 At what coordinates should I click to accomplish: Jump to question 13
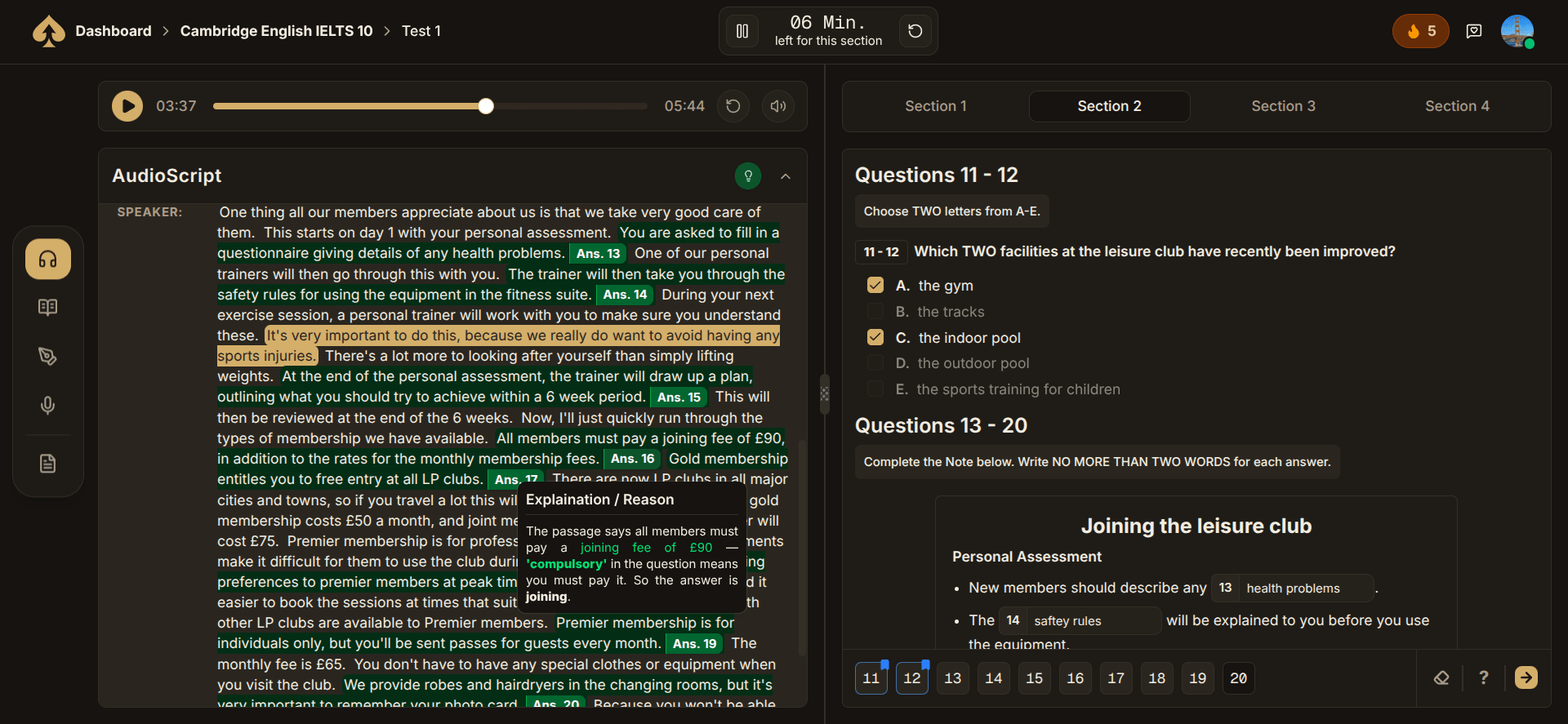pyautogui.click(x=953, y=677)
